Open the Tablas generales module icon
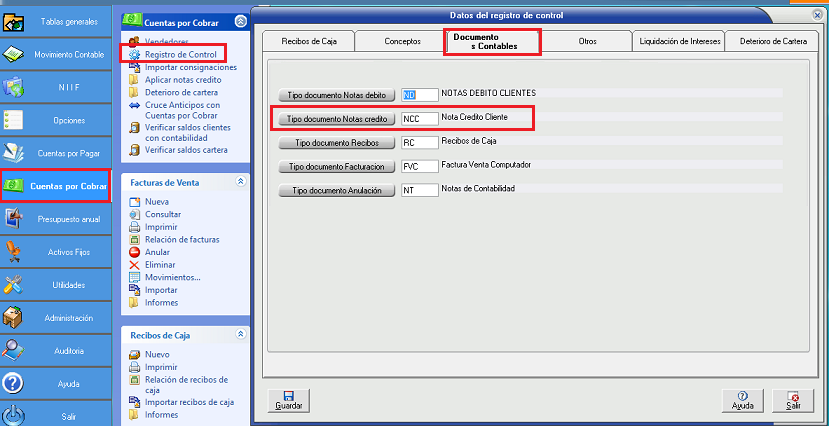The height and width of the screenshot is (426, 829). tap(15, 21)
